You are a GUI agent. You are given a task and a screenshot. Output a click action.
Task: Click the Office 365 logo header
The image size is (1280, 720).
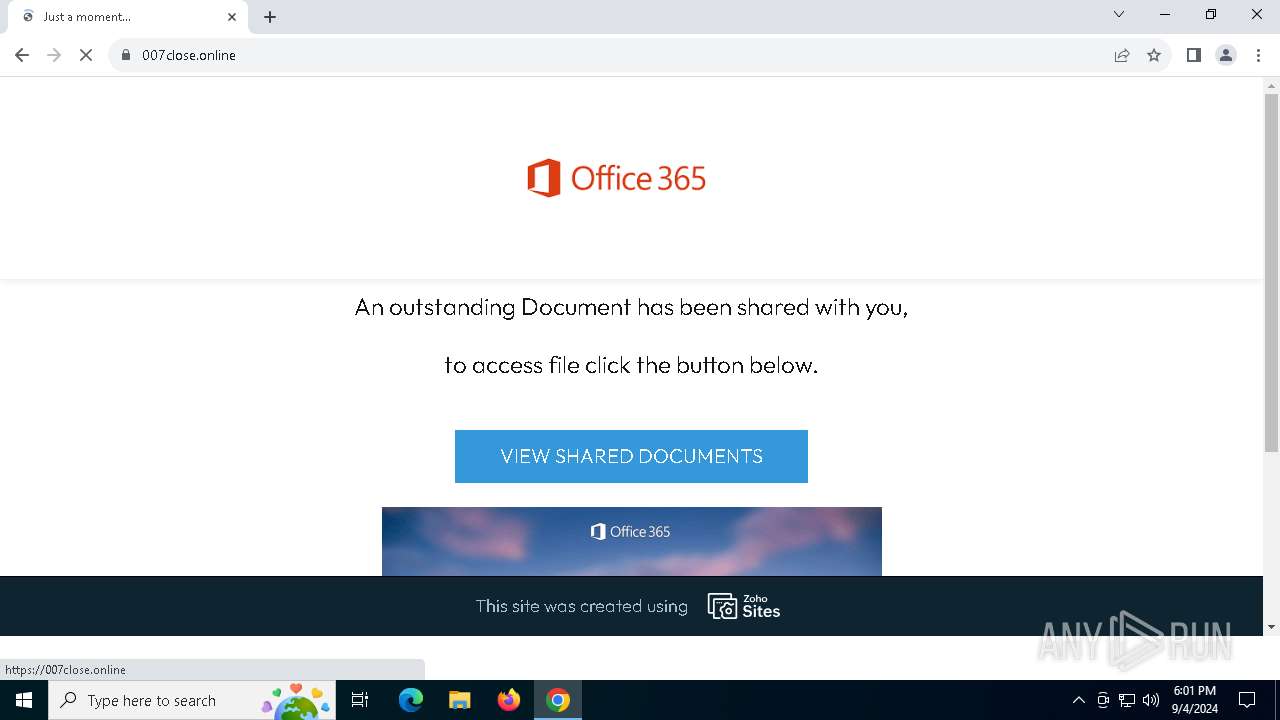point(617,178)
